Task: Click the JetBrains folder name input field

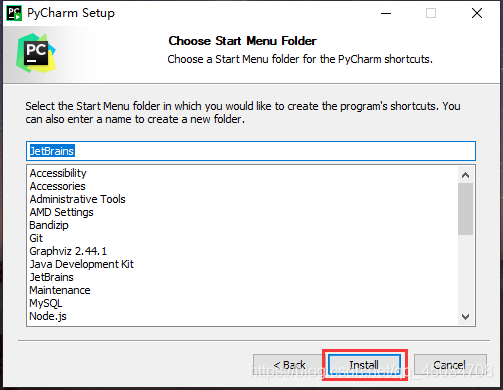Action: (x=251, y=151)
